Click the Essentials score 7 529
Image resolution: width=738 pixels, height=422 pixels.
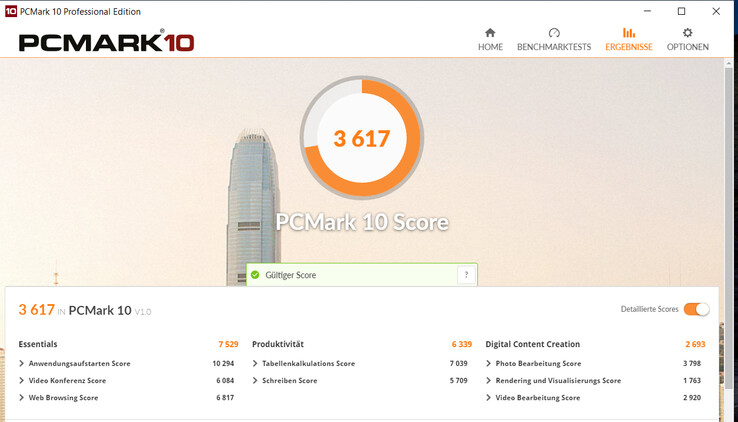[x=228, y=344]
